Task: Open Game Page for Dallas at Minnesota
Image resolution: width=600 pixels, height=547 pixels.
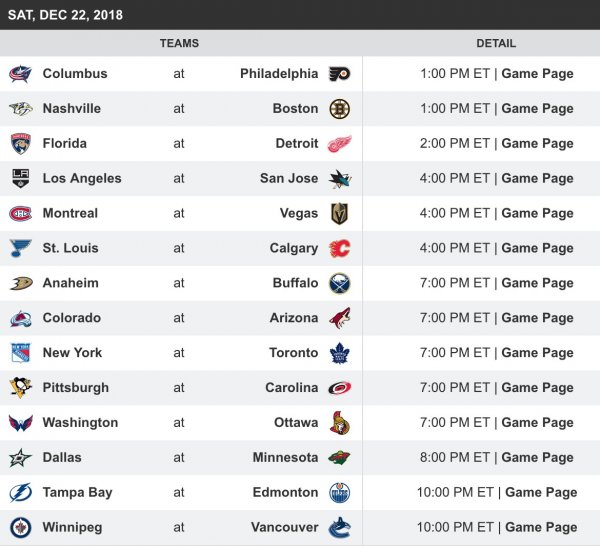Action: coord(537,458)
